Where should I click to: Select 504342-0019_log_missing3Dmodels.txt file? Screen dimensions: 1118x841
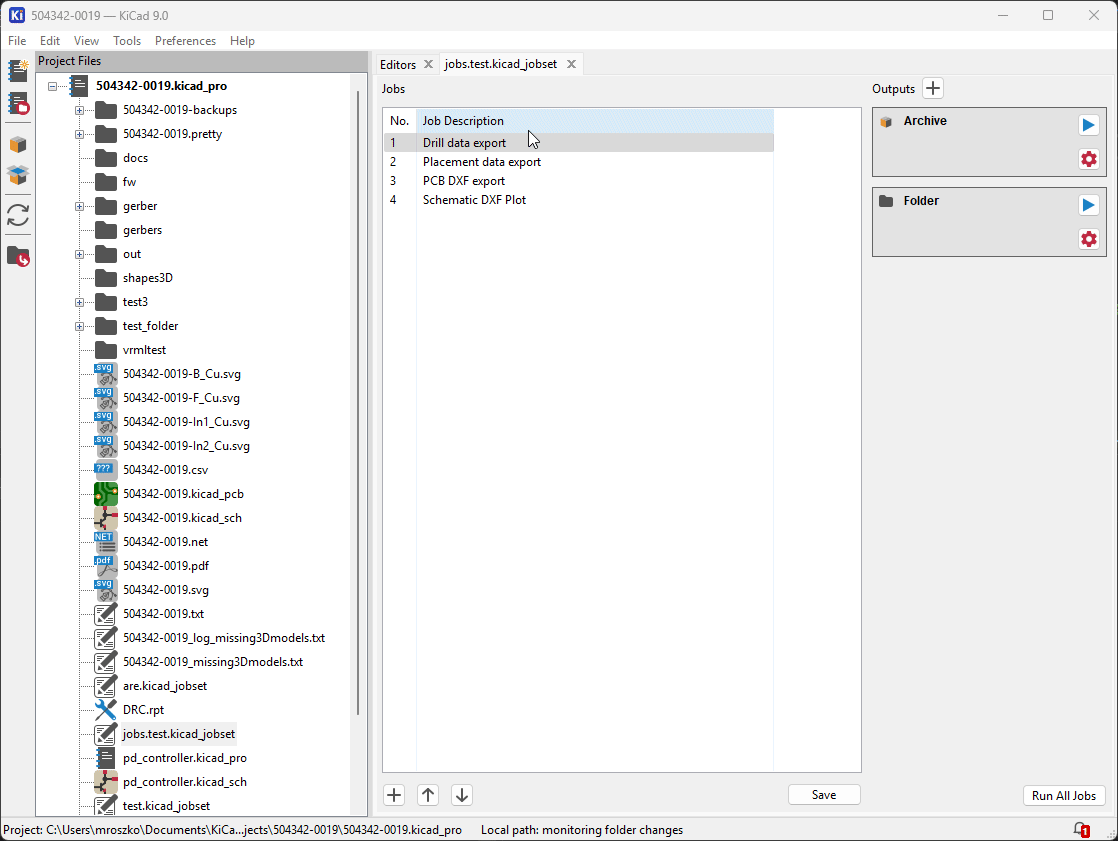tap(224, 638)
